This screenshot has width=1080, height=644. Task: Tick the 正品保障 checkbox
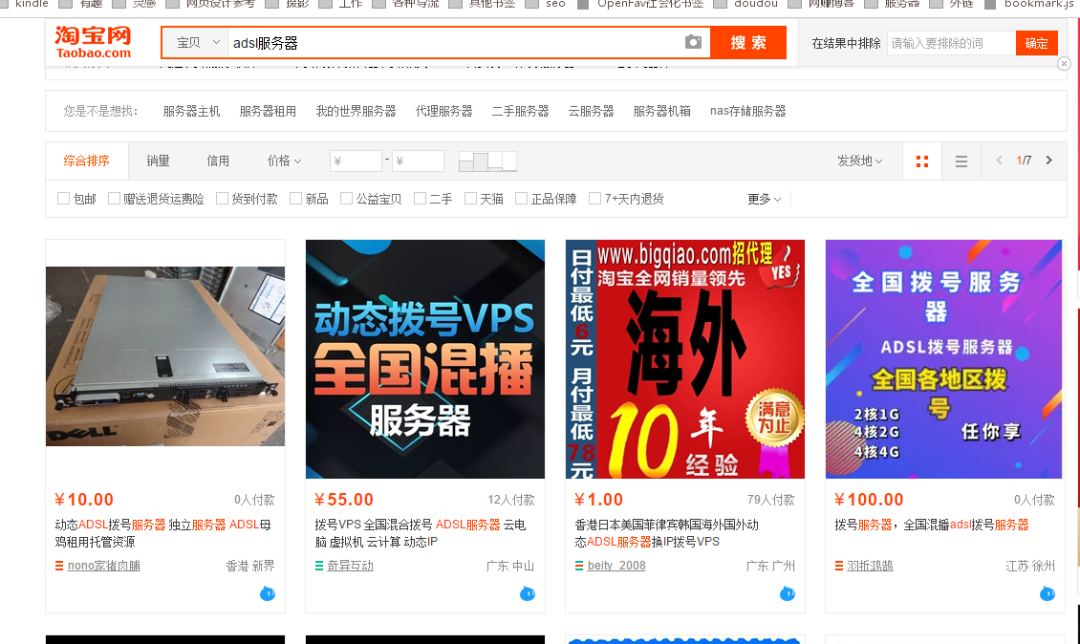[521, 198]
